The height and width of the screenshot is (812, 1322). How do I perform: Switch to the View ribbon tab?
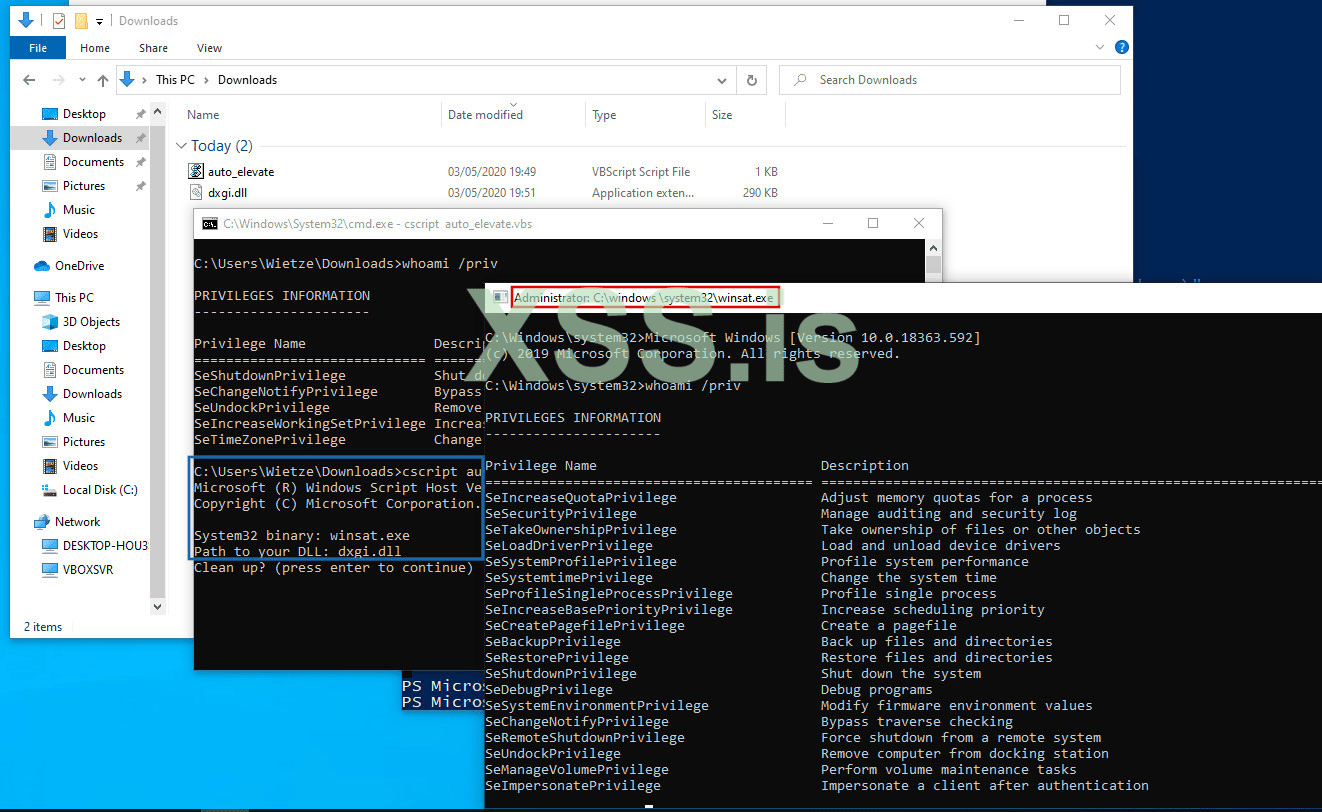pyautogui.click(x=210, y=48)
